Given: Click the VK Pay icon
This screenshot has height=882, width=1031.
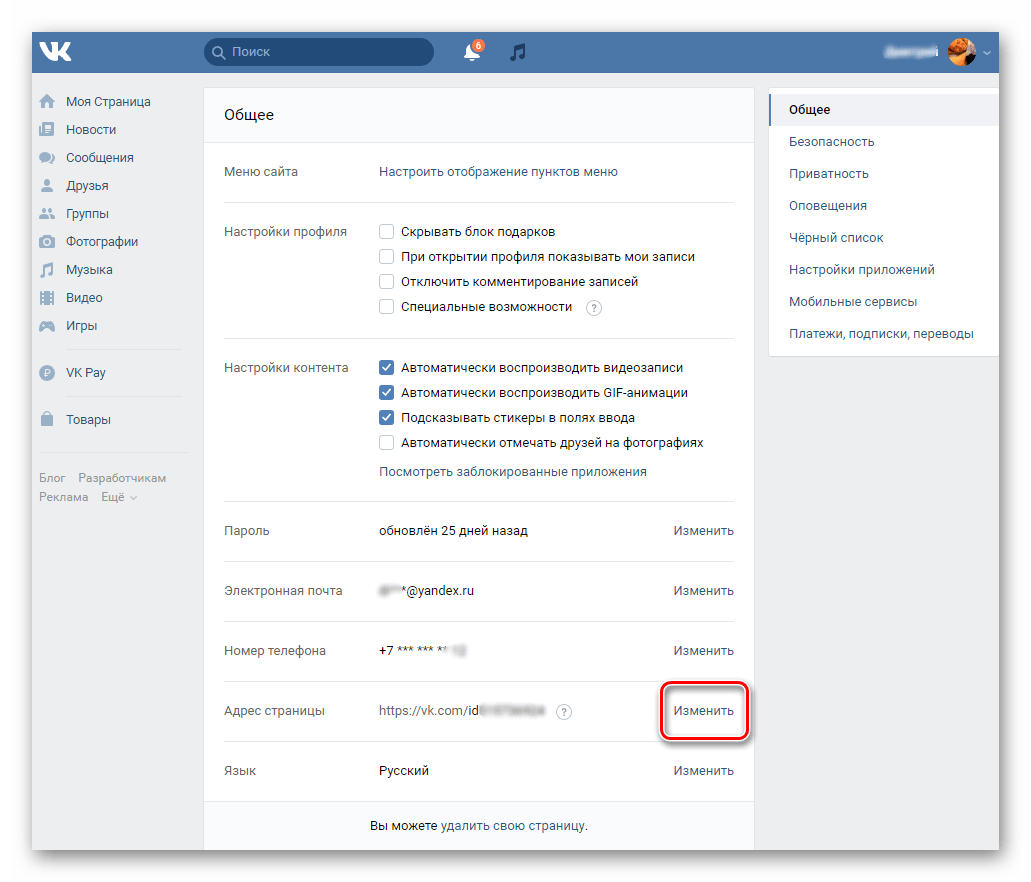Looking at the screenshot, I should [x=47, y=372].
